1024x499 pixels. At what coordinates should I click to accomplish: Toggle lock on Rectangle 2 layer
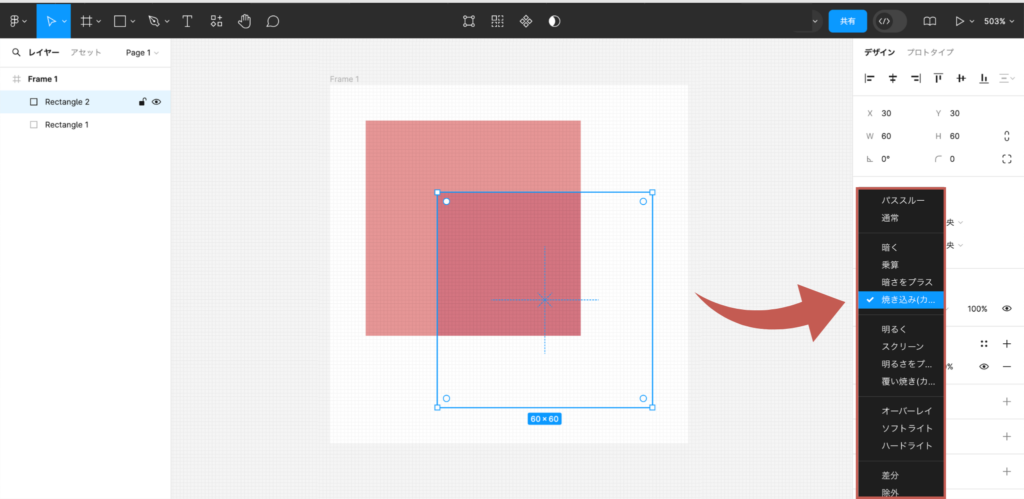142,102
